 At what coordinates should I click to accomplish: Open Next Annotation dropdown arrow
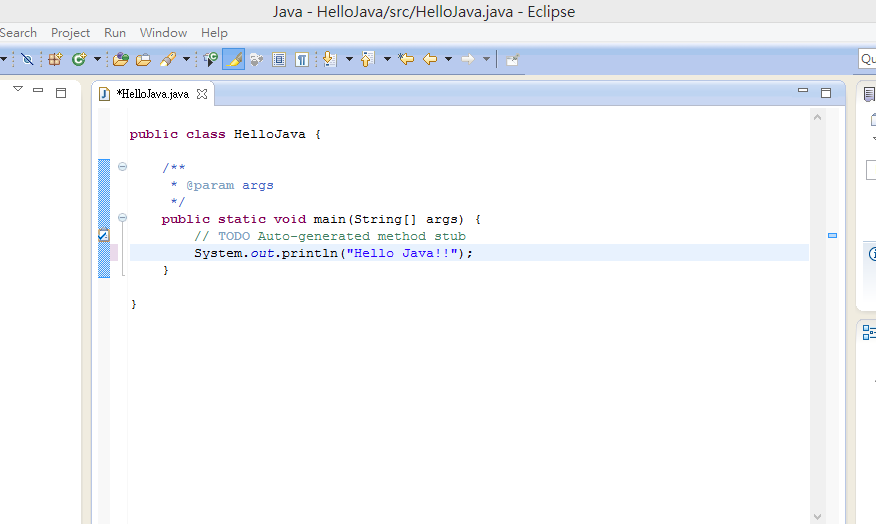point(349,59)
